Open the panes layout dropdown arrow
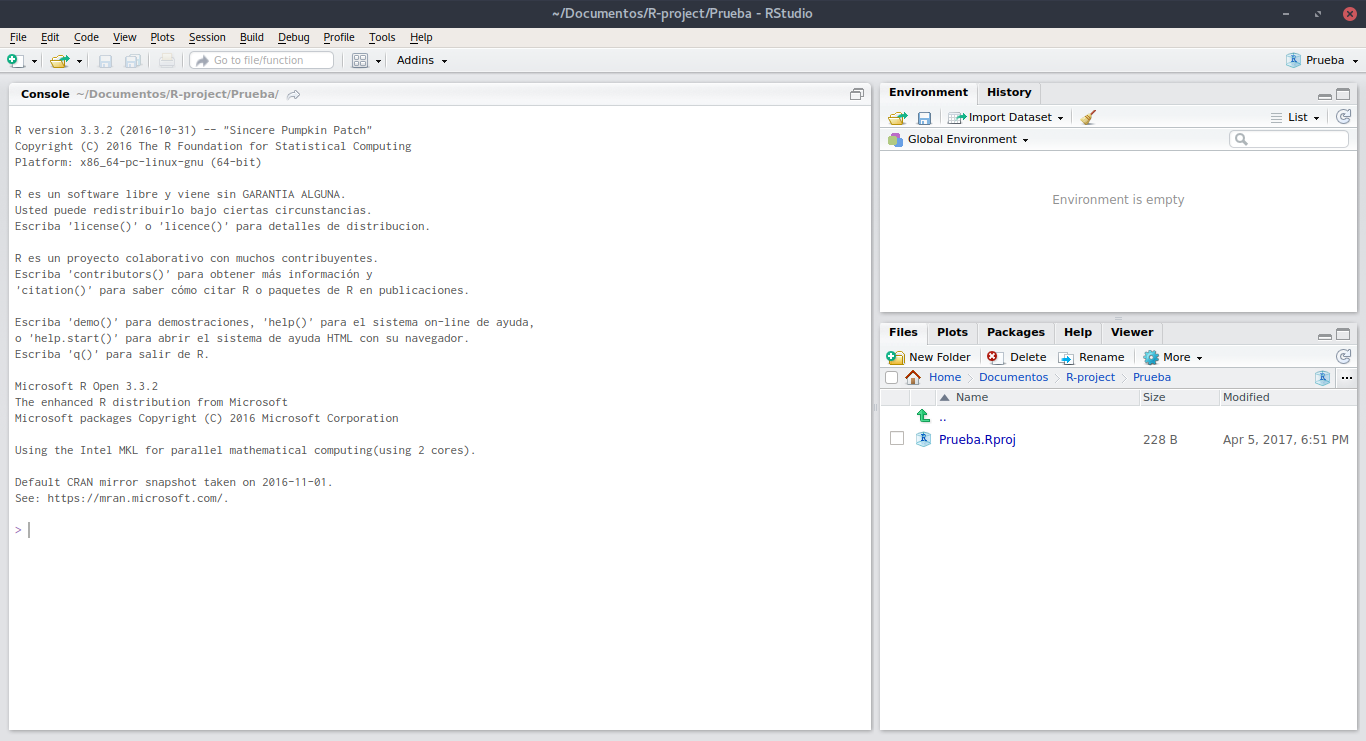Viewport: 1366px width, 741px height. [x=378, y=61]
